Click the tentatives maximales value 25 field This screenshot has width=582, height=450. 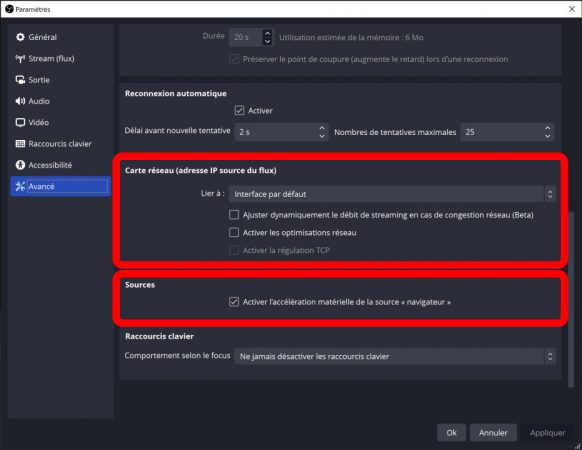(x=507, y=132)
